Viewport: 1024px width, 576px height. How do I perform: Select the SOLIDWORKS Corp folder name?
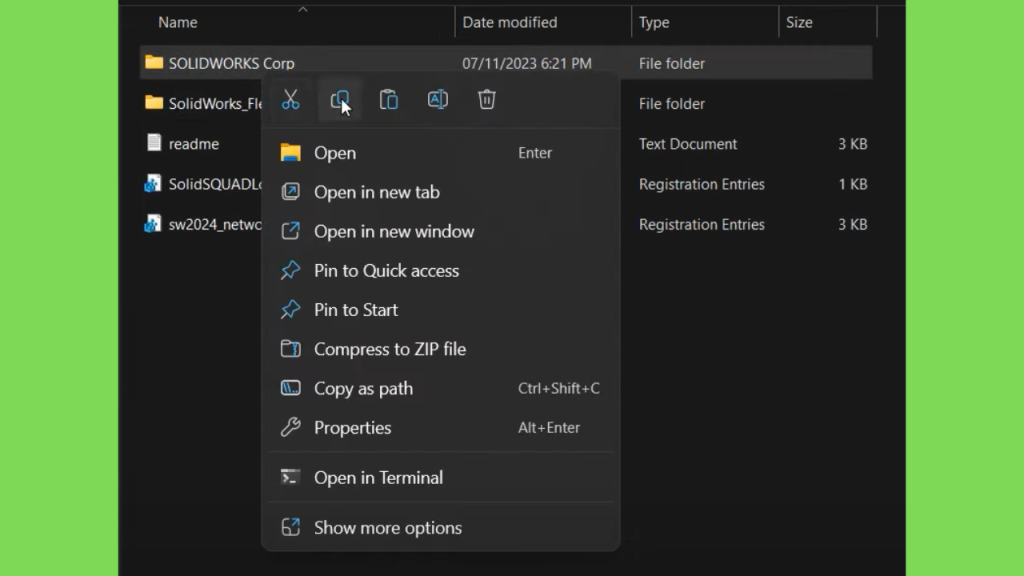[x=232, y=63]
